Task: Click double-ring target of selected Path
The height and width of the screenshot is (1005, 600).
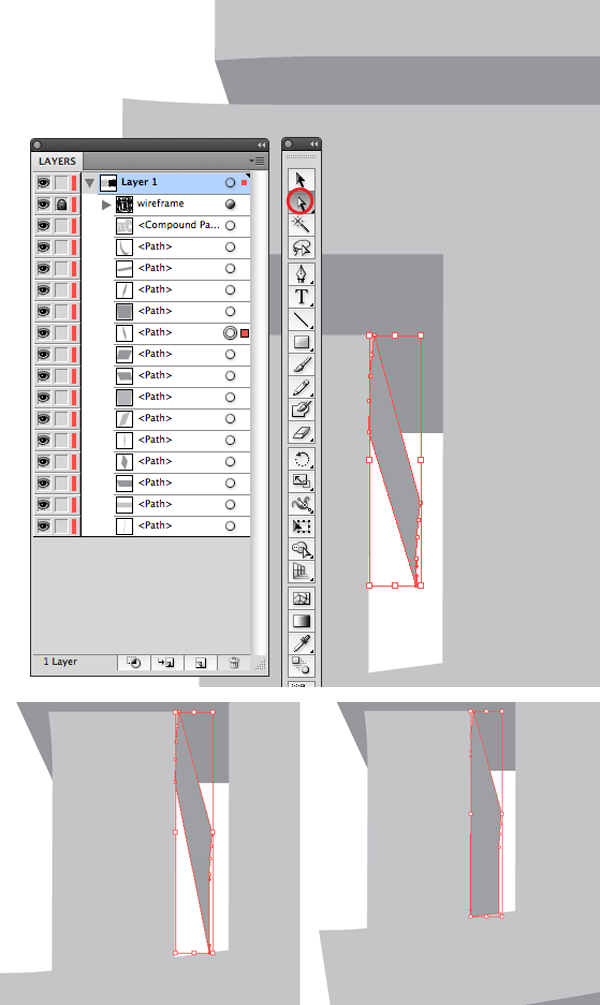Action: tap(230, 333)
